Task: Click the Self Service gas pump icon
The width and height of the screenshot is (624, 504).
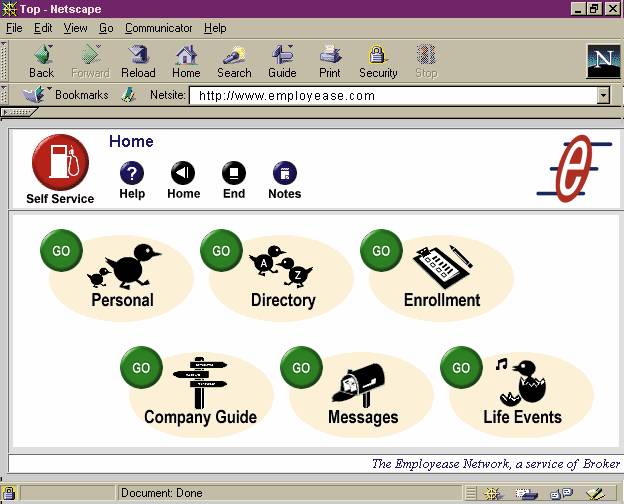Action: pyautogui.click(x=60, y=162)
